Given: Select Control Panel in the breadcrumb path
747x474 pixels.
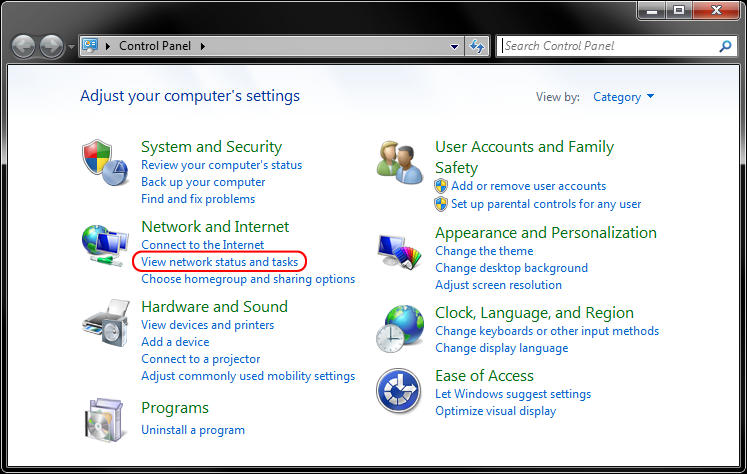Looking at the screenshot, I should point(155,46).
